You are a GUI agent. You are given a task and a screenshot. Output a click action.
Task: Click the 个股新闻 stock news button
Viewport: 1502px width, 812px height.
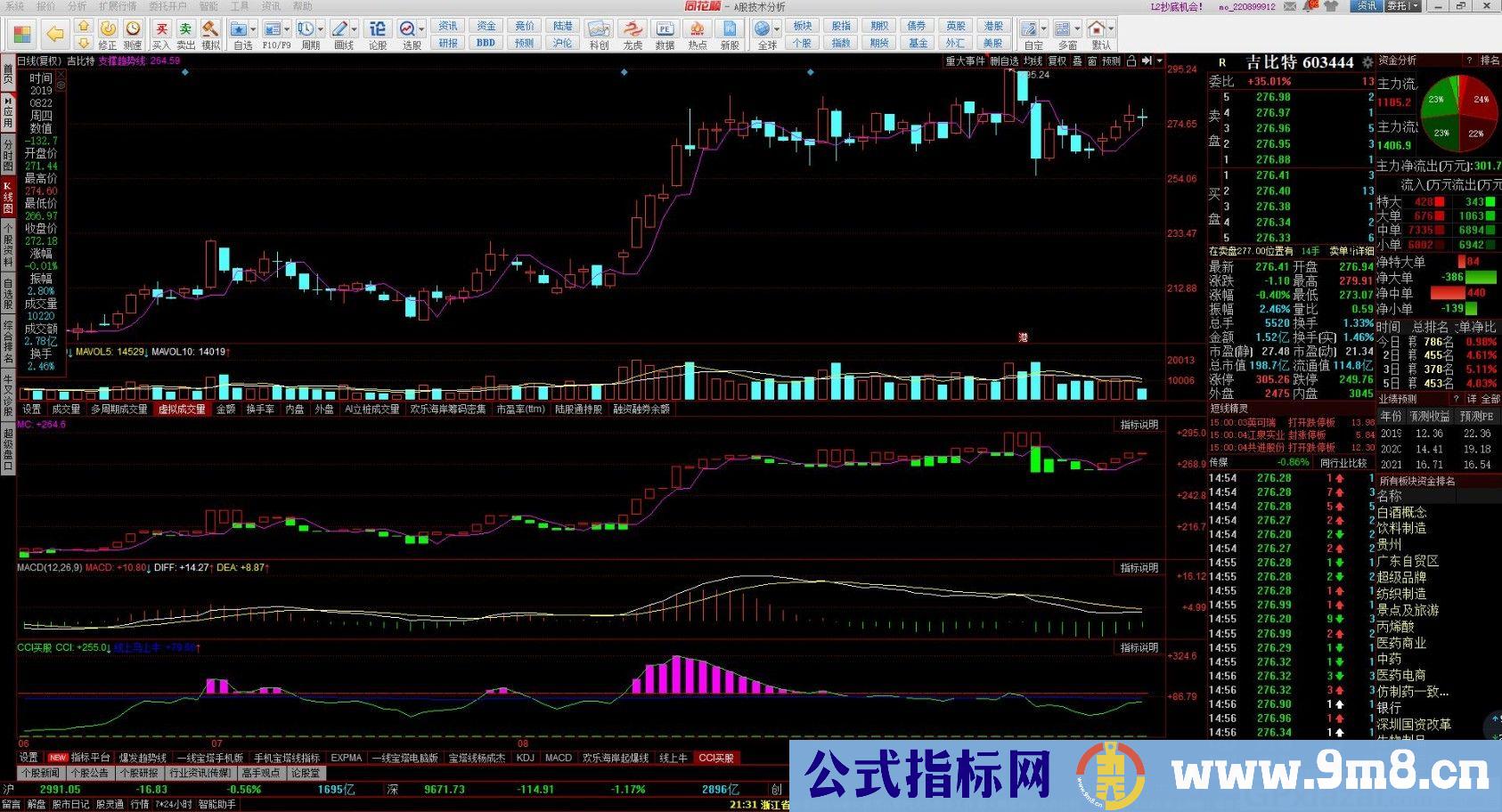click(x=41, y=773)
